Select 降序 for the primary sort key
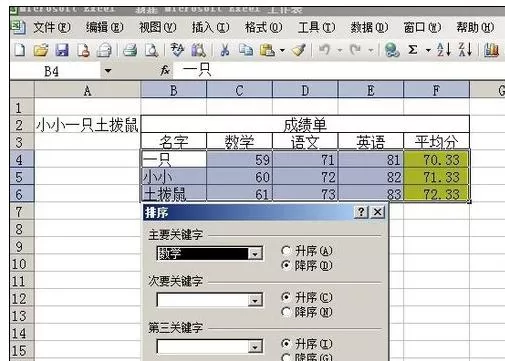This screenshot has width=505, height=361. click(286, 265)
